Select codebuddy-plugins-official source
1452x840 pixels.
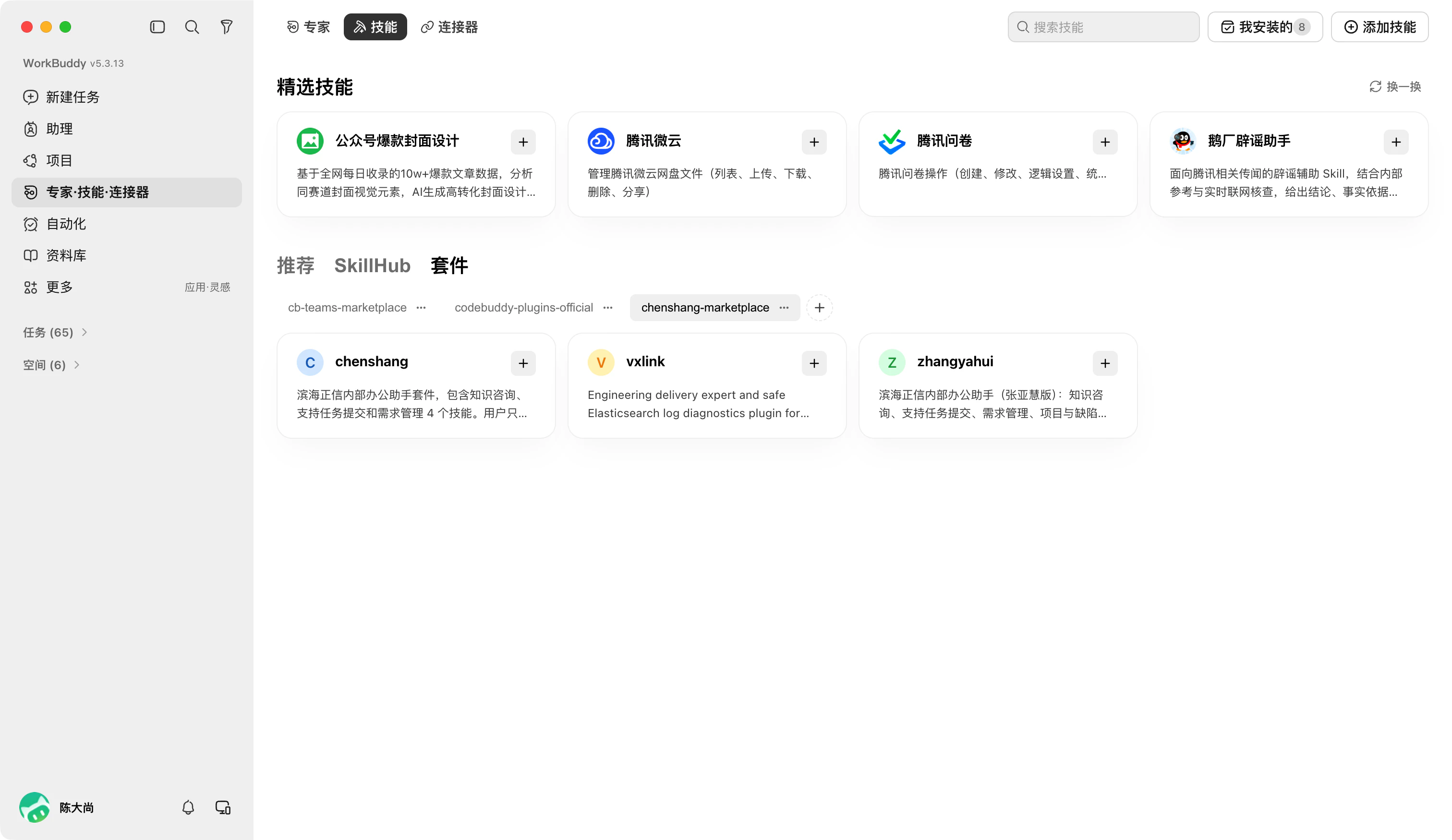tap(524, 308)
